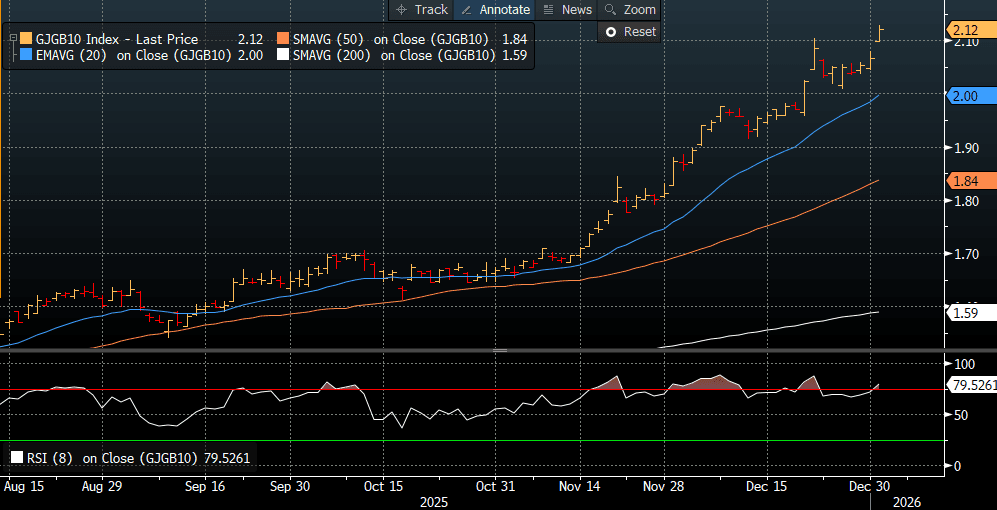This screenshot has width=997, height=510.
Task: Activate the Track crosshair tool
Action: pyautogui.click(x=421, y=9)
